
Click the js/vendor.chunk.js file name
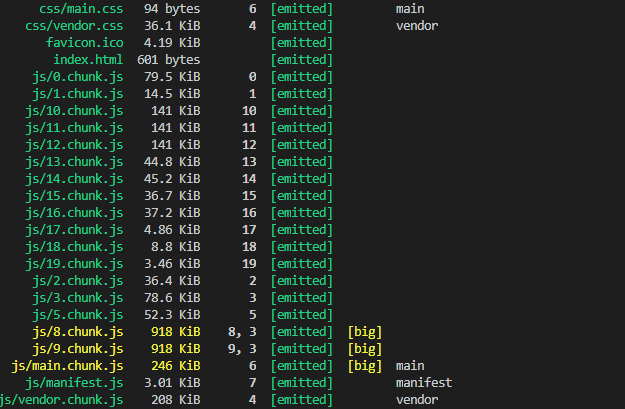[x=62, y=400]
